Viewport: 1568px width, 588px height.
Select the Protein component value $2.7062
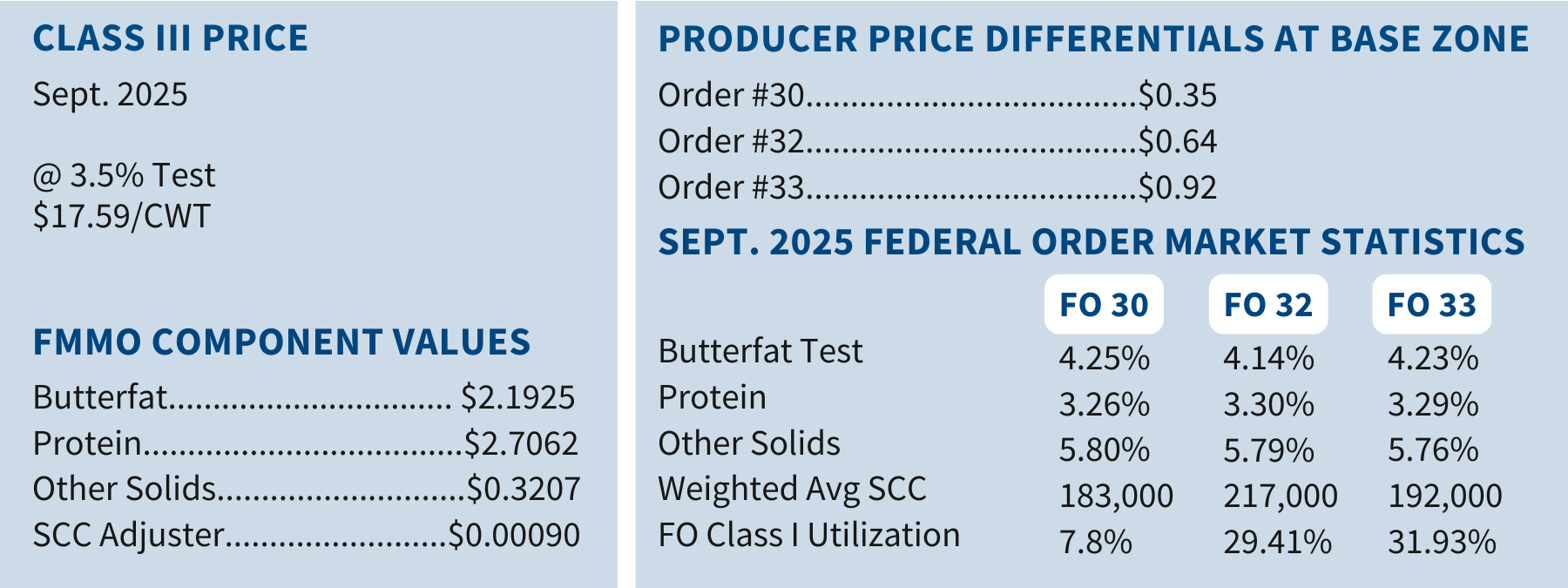click(x=521, y=443)
